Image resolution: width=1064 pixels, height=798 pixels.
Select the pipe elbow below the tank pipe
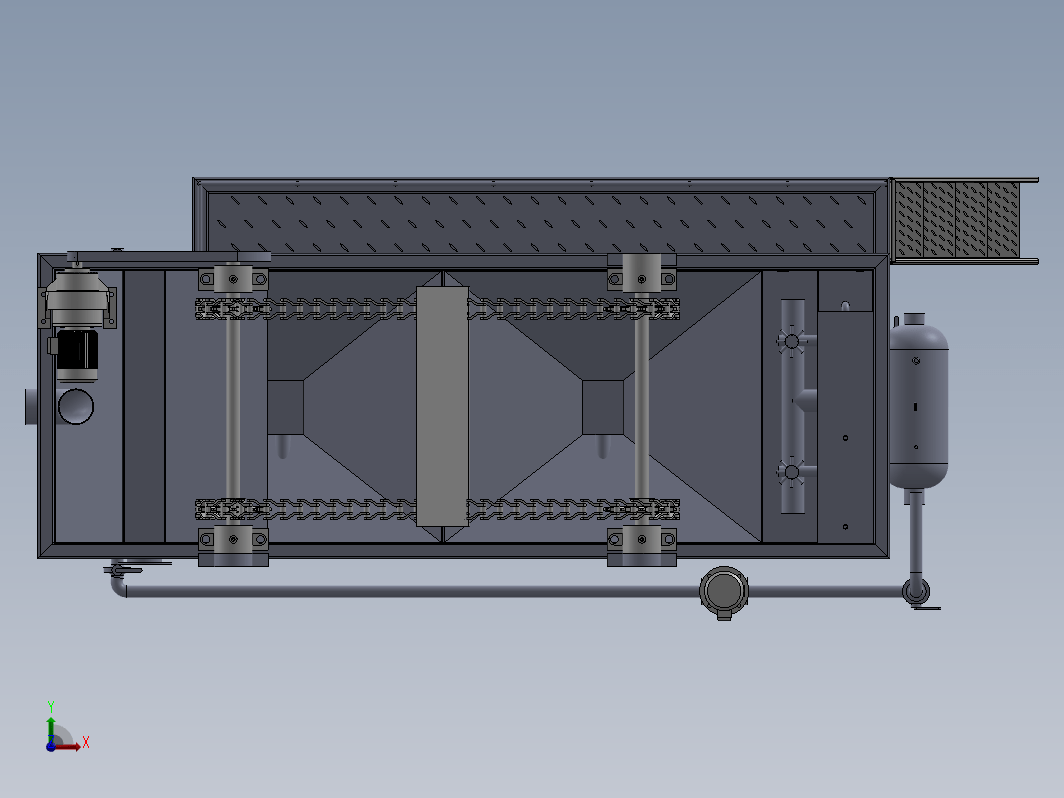click(x=916, y=590)
